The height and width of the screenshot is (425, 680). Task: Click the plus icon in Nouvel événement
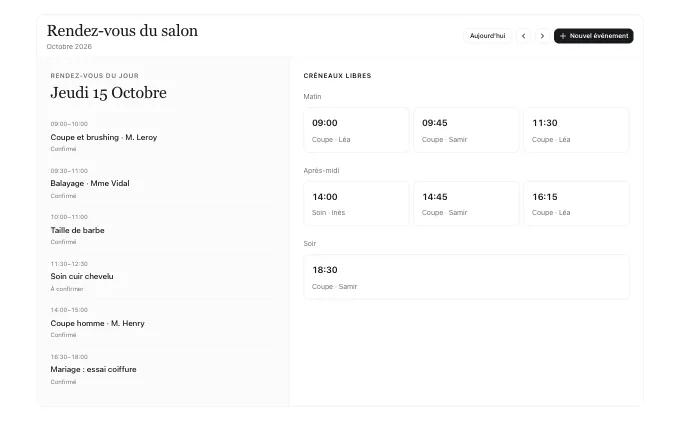[563, 36]
